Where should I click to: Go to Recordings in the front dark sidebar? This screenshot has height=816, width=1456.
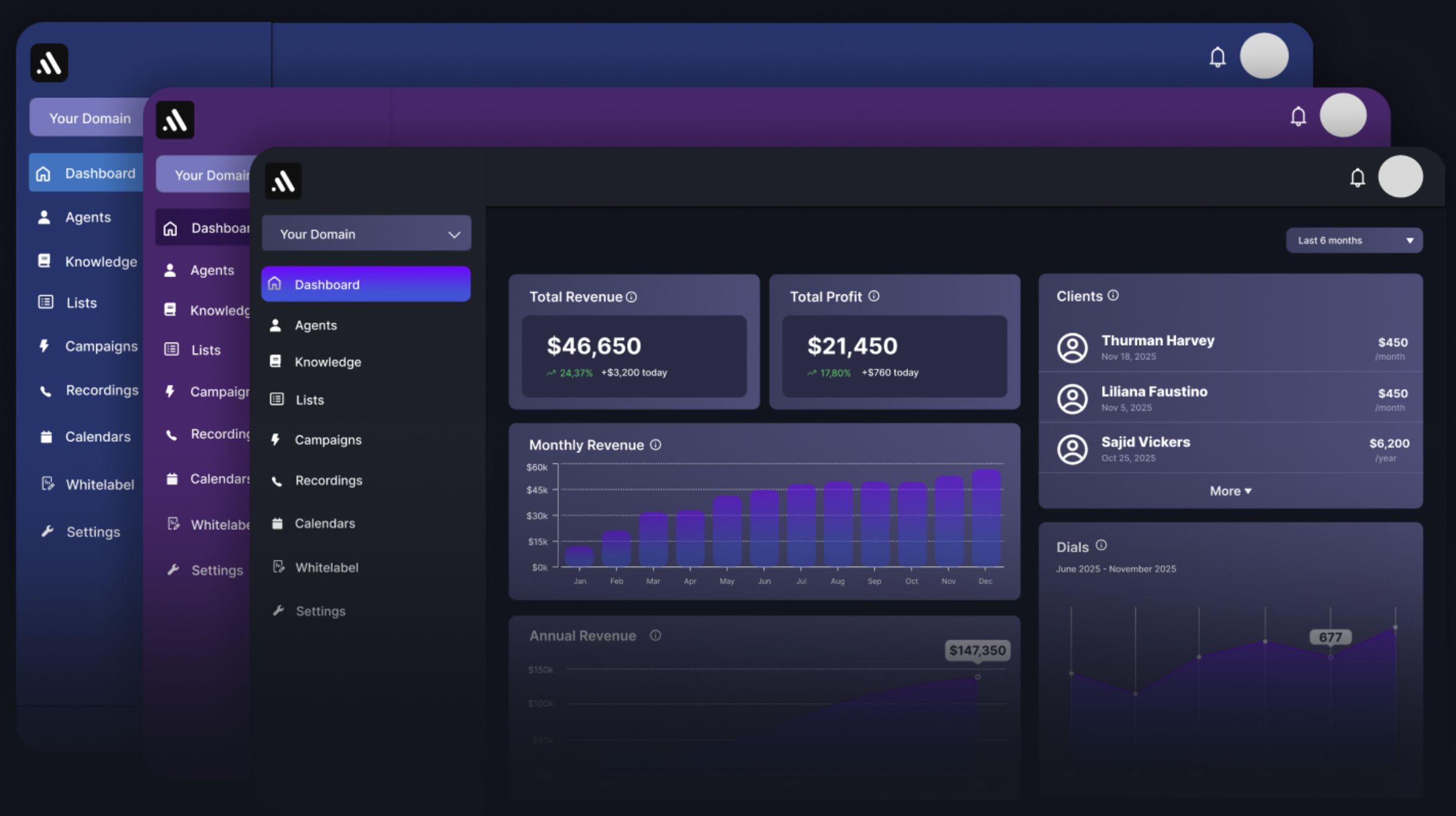coord(328,480)
